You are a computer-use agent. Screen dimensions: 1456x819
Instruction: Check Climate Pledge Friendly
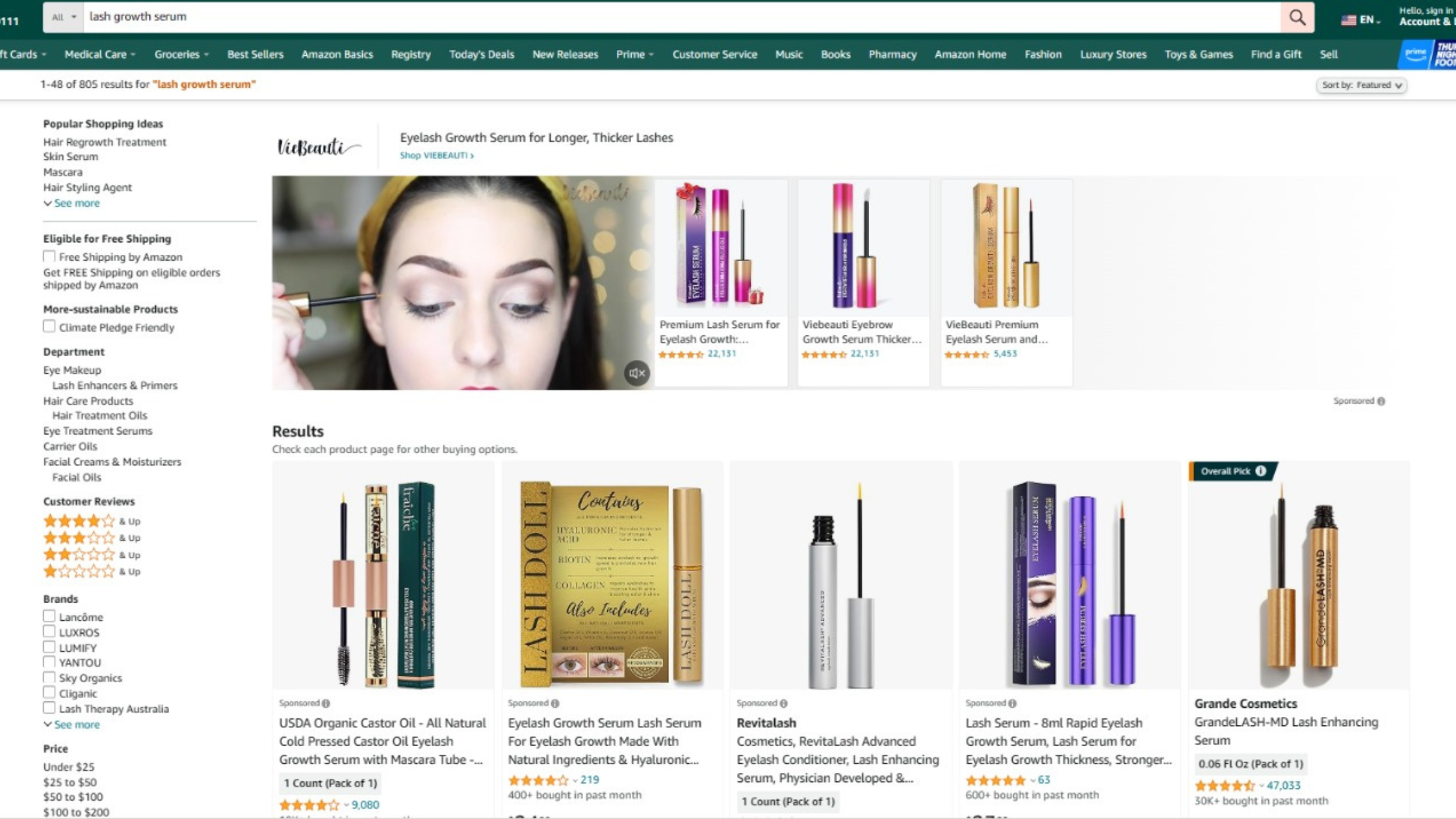coord(49,326)
